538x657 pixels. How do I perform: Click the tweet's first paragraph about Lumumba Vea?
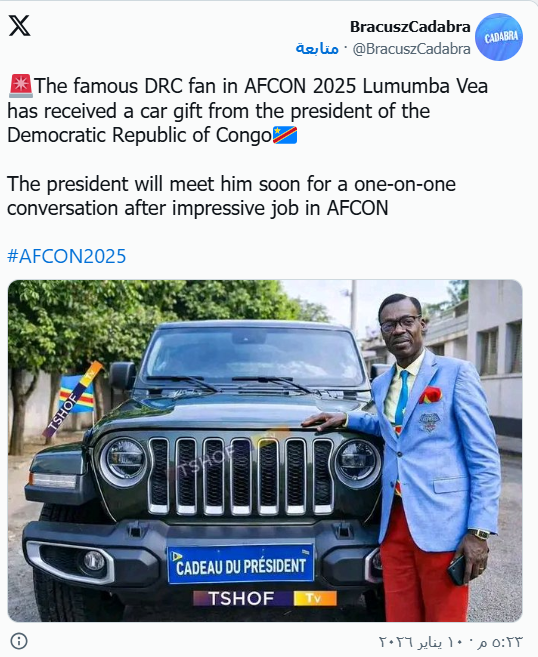coord(248,111)
